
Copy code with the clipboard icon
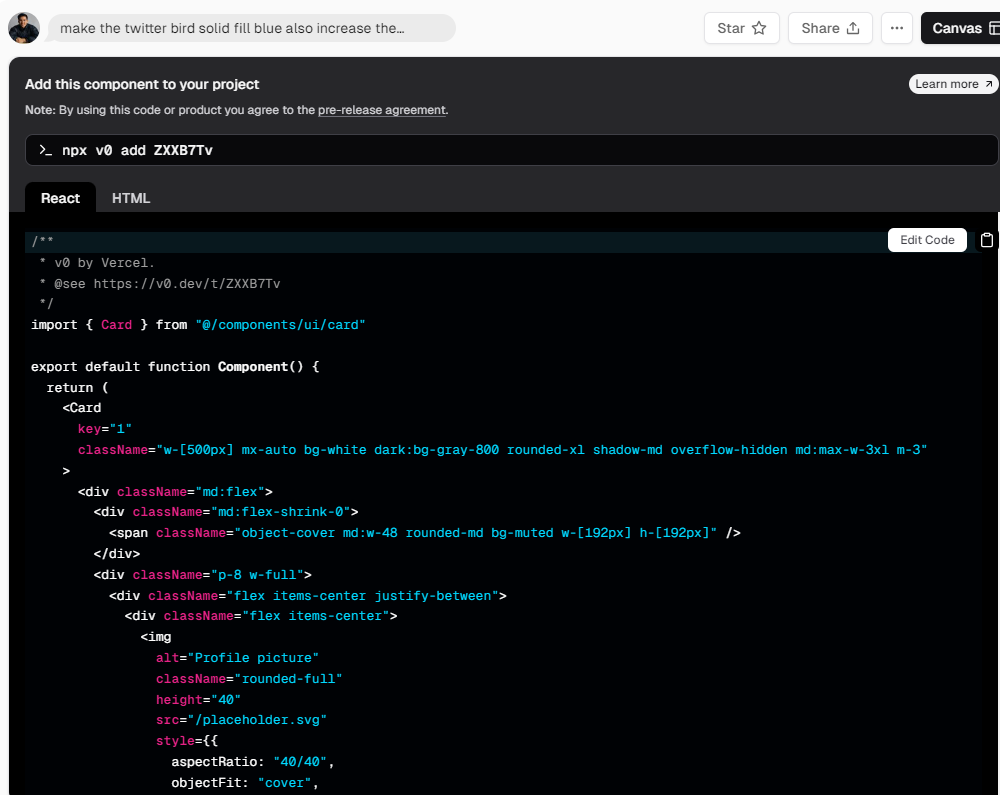987,240
